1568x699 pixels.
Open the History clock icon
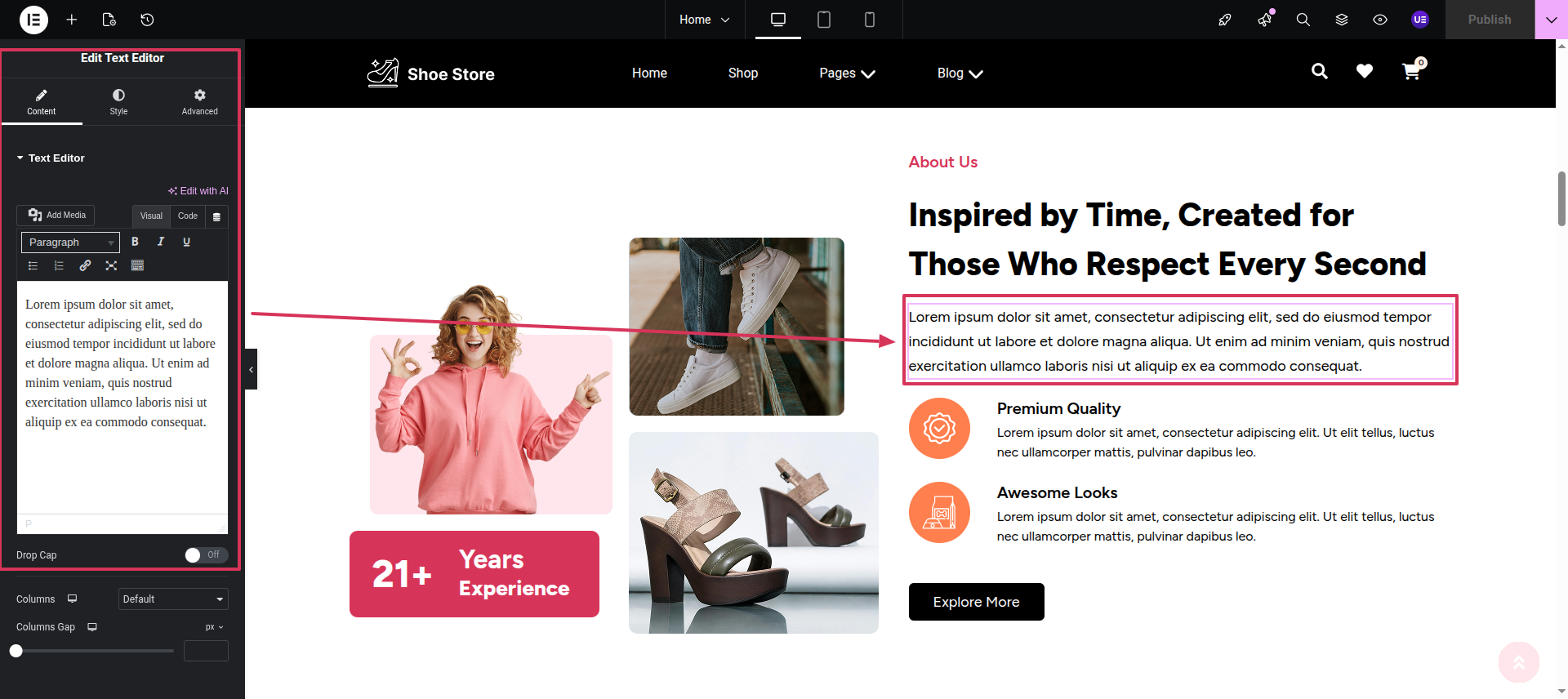pos(147,20)
